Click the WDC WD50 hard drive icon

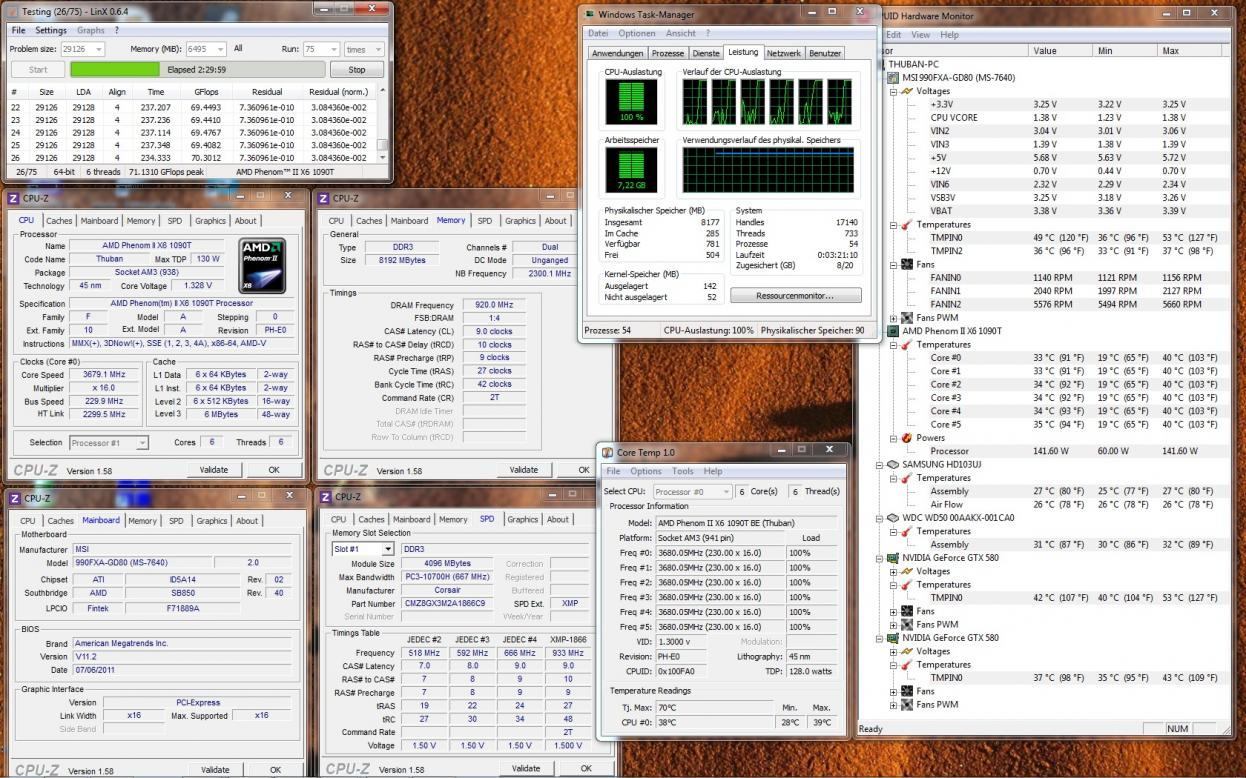[x=894, y=518]
